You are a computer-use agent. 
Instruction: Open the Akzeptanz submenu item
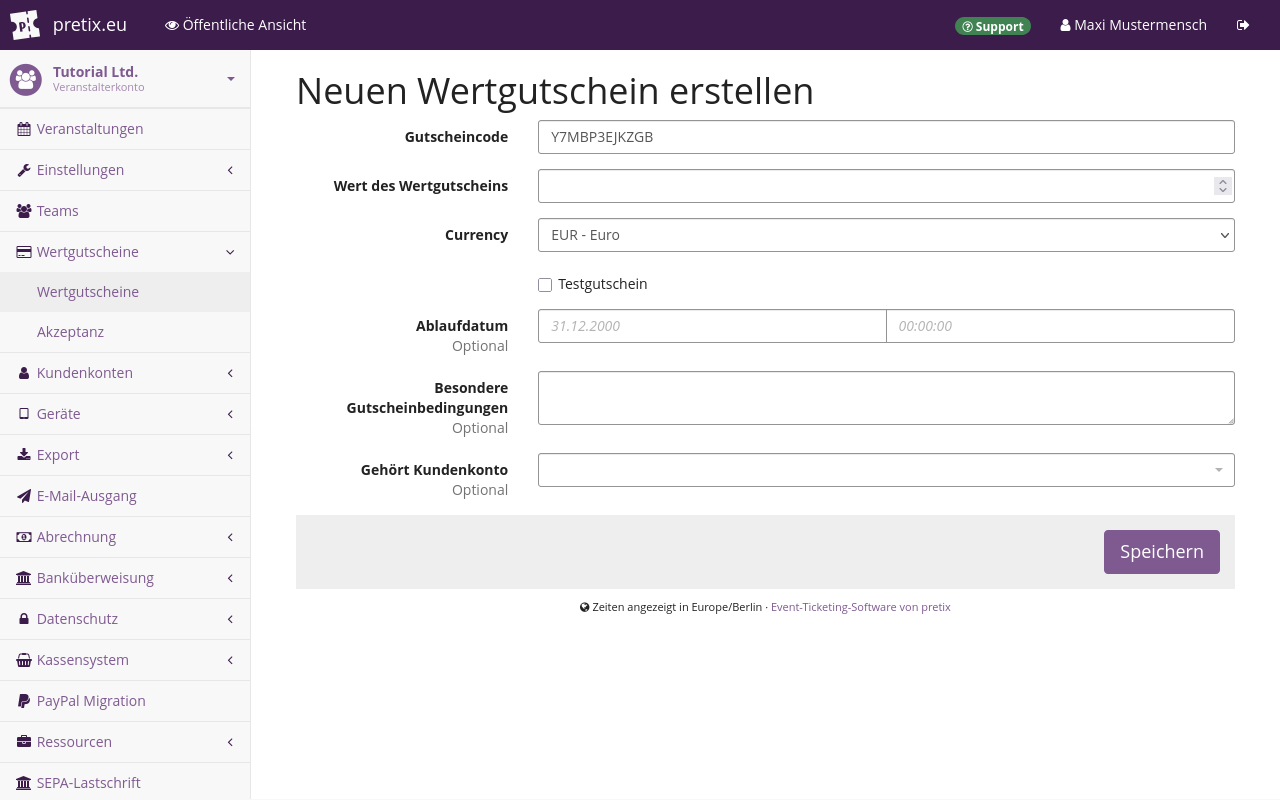point(125,332)
